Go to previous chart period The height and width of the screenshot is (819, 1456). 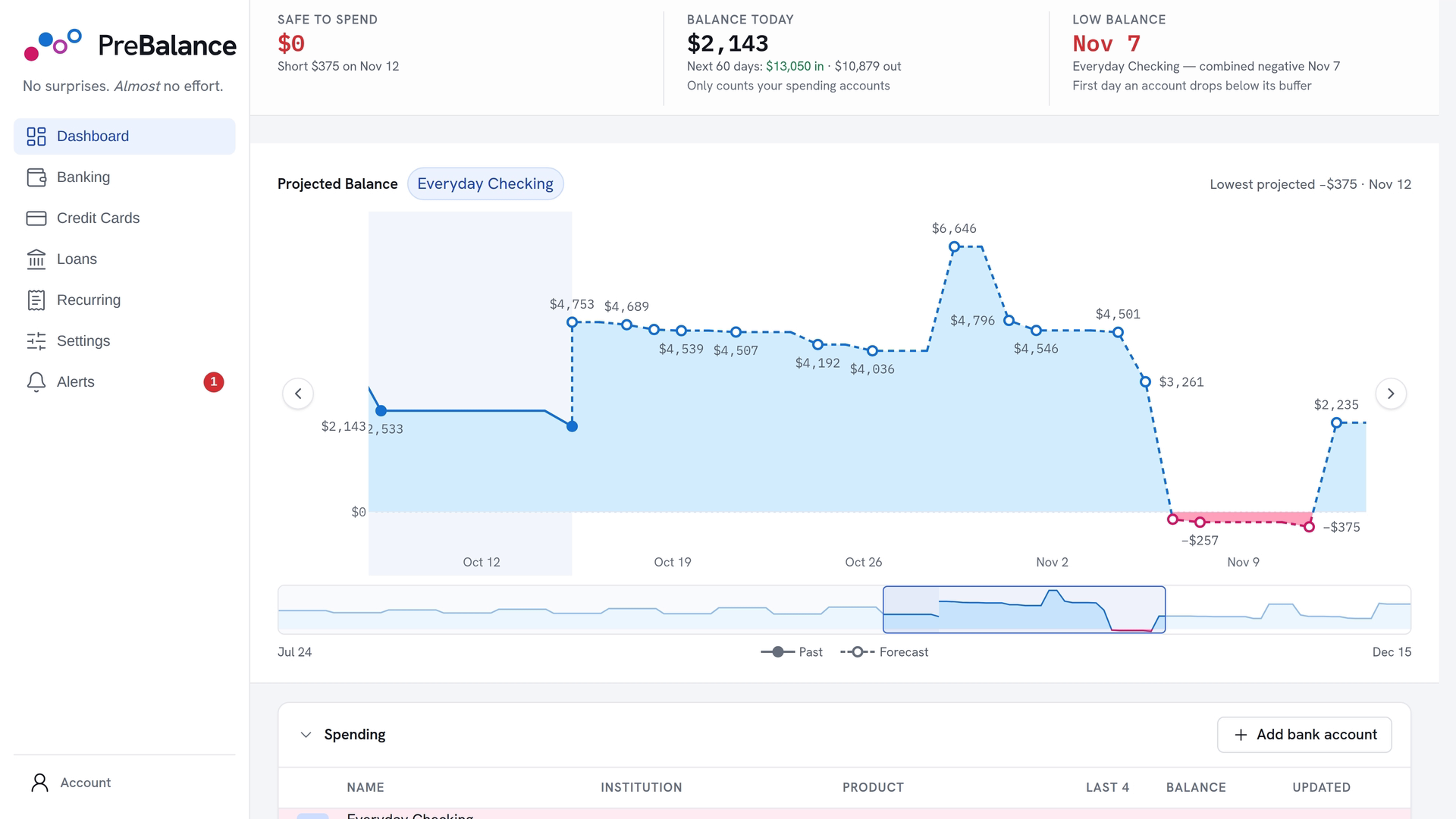[298, 394]
